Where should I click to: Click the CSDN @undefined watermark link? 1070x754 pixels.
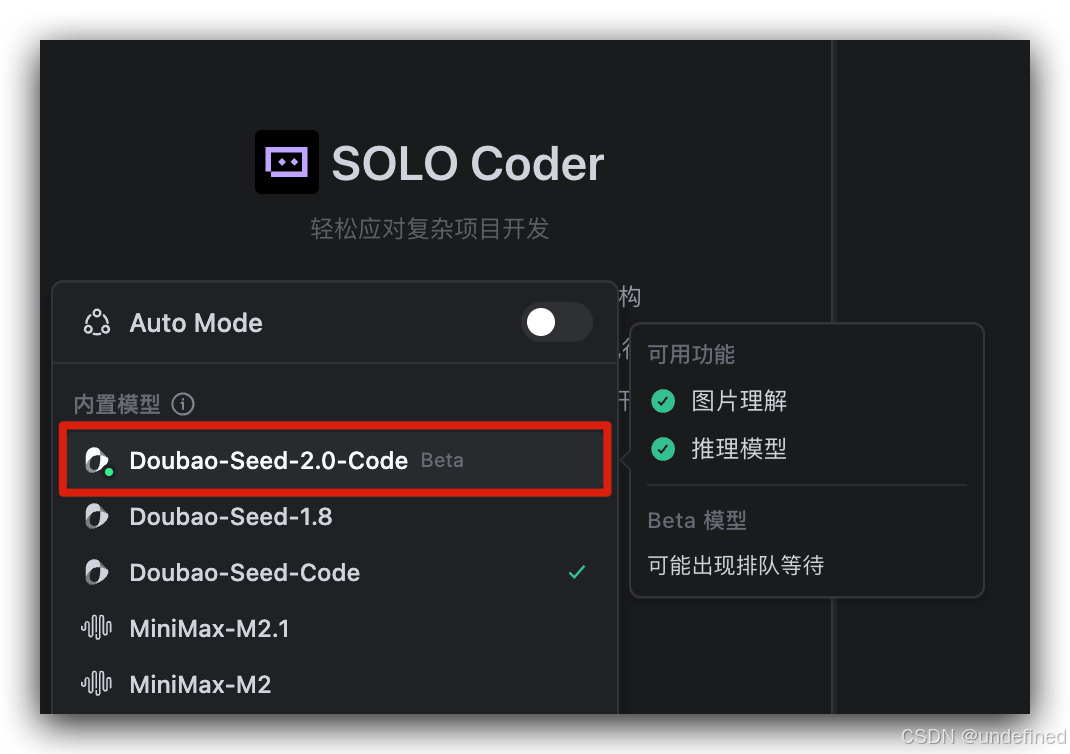[x=982, y=736]
